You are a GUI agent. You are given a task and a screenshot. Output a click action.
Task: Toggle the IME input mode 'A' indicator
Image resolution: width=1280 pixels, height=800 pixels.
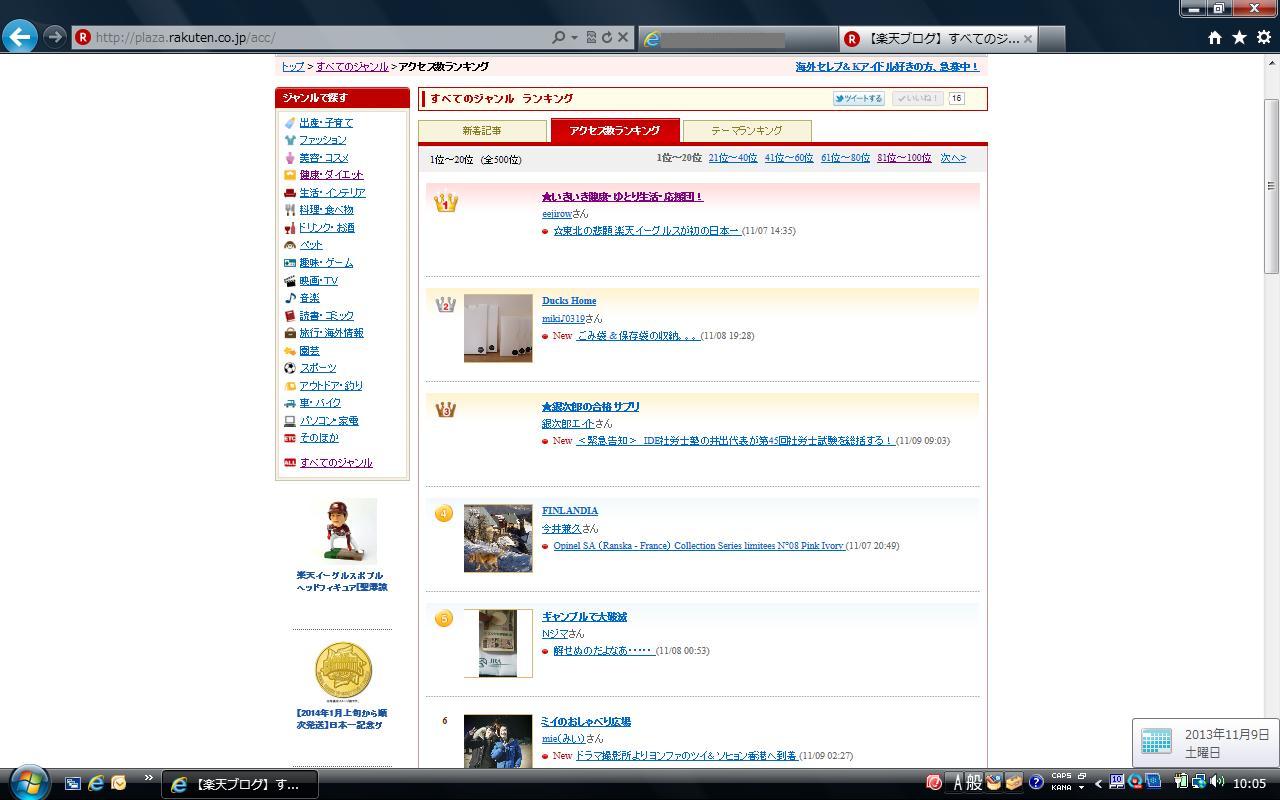point(956,782)
